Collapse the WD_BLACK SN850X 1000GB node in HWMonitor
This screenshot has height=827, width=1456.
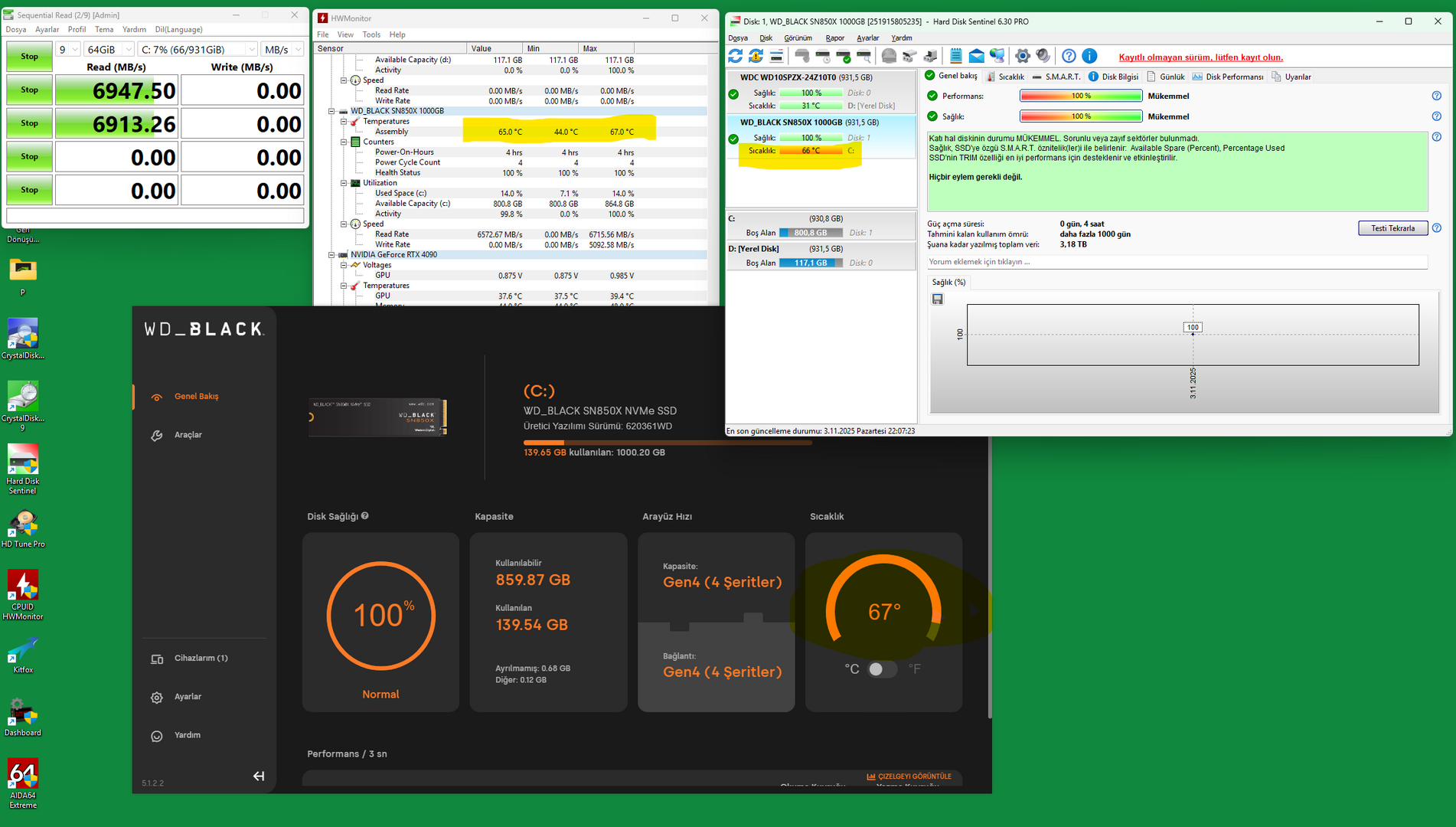click(x=332, y=111)
